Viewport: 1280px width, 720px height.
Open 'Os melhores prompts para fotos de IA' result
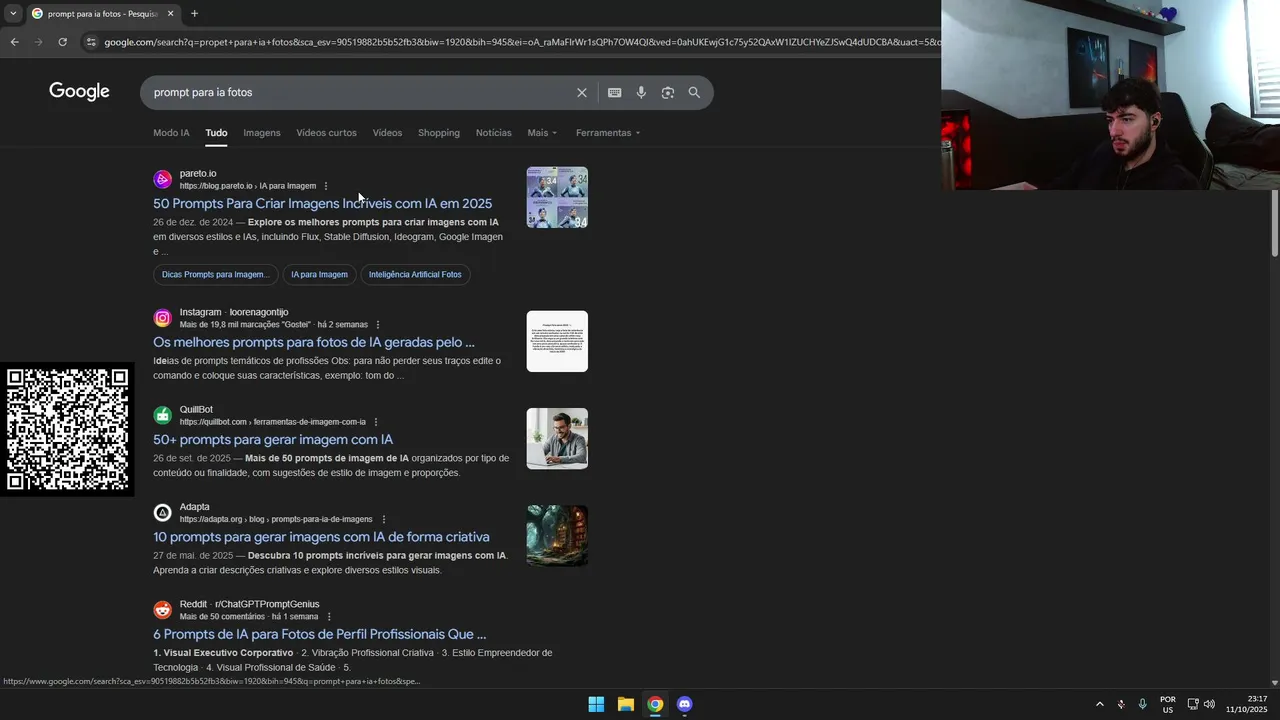pyautogui.click(x=314, y=342)
